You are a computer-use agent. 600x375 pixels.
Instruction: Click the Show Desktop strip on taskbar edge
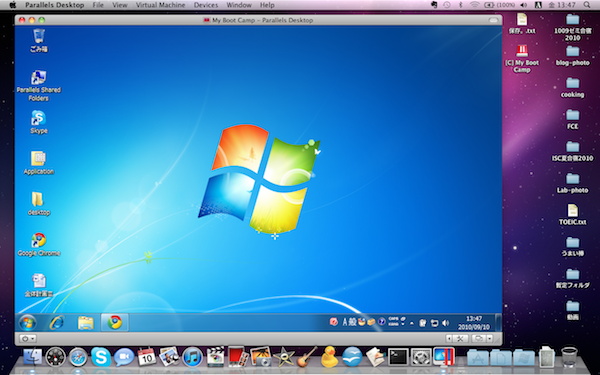click(x=498, y=323)
